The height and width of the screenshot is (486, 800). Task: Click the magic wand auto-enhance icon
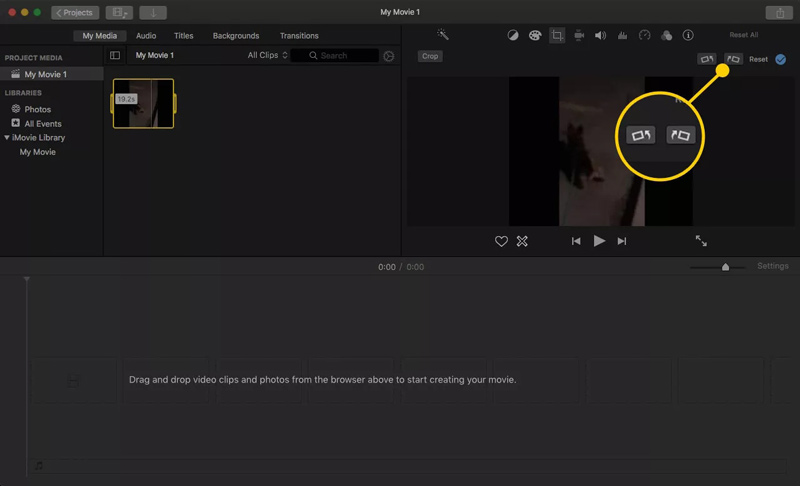click(443, 36)
